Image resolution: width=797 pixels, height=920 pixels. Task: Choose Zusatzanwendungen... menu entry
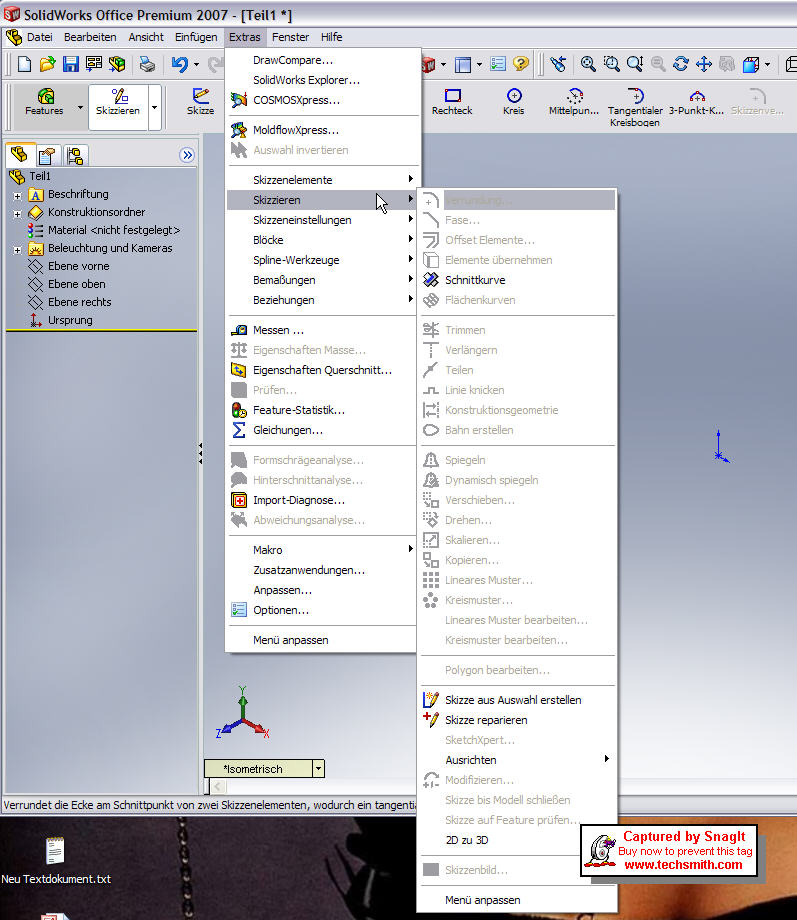coord(322,570)
